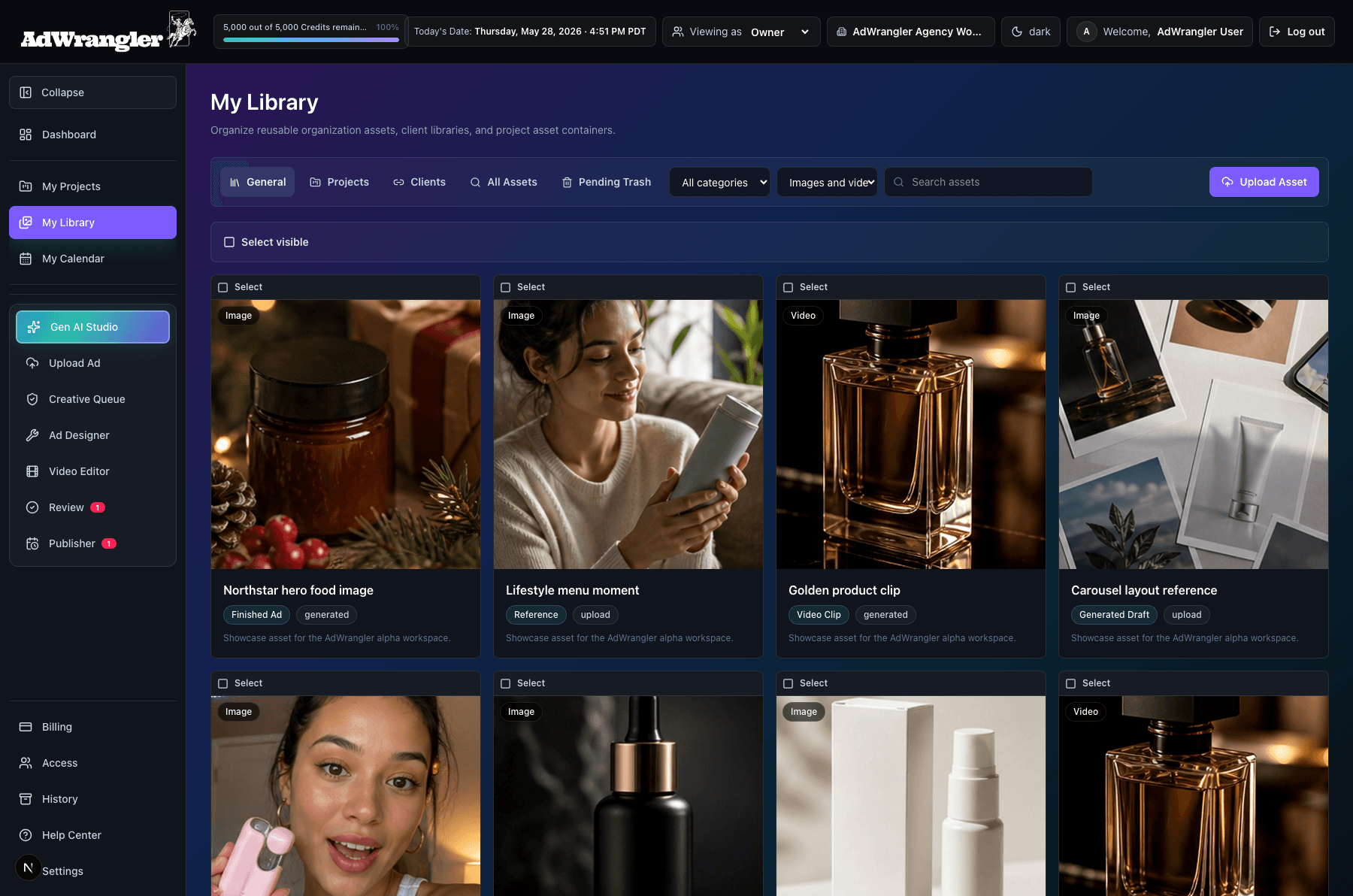Switch to the All Assets tab

(504, 182)
